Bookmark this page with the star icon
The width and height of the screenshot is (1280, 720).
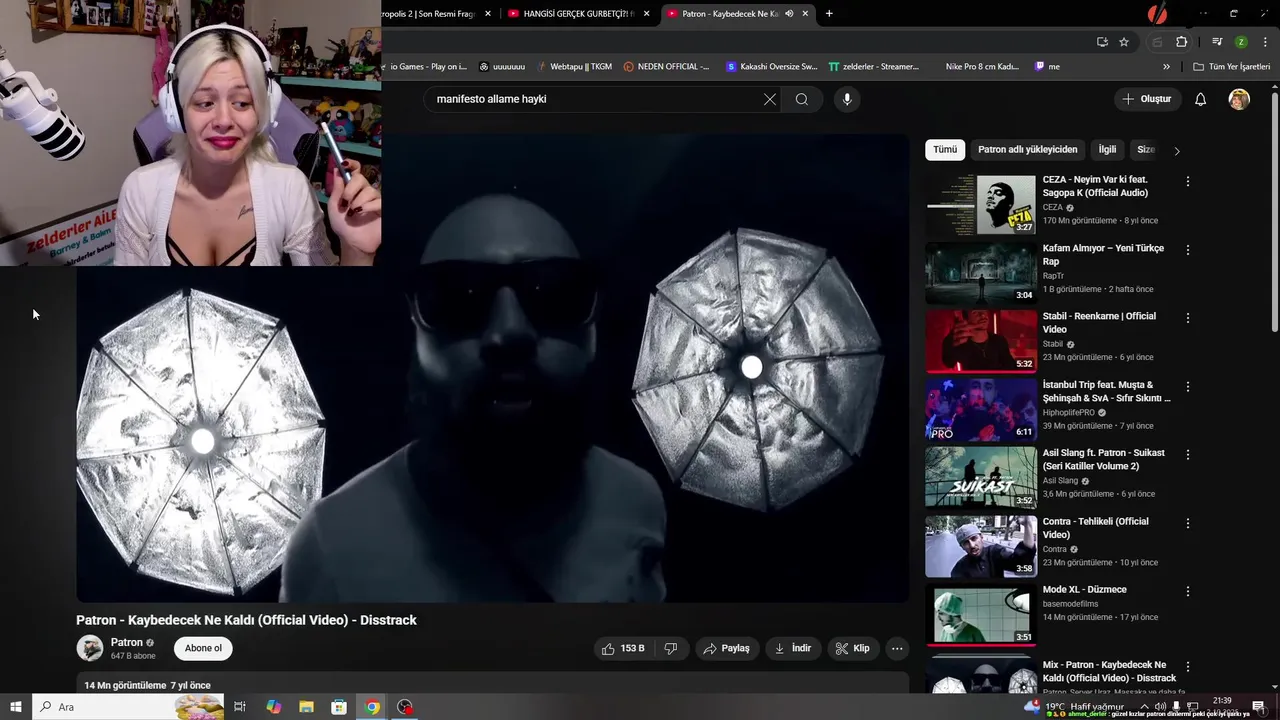pyautogui.click(x=1124, y=42)
